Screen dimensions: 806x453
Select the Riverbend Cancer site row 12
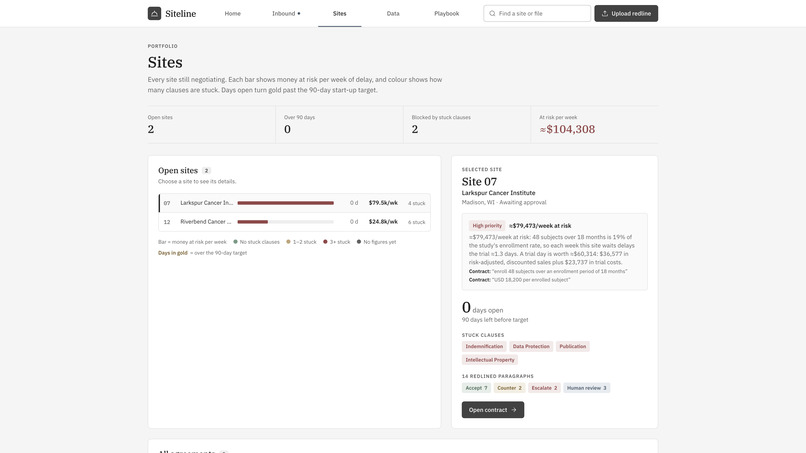click(295, 222)
